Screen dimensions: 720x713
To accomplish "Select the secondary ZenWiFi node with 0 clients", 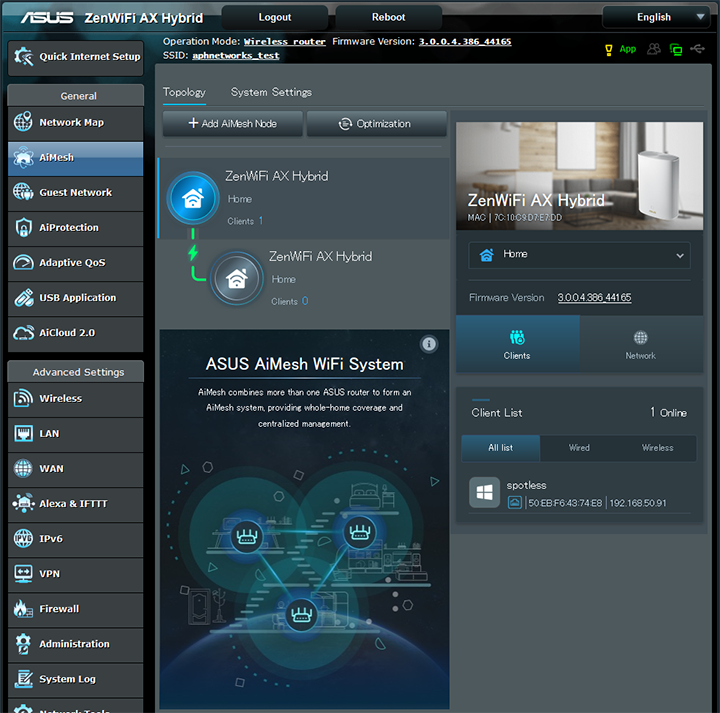I will click(x=320, y=278).
